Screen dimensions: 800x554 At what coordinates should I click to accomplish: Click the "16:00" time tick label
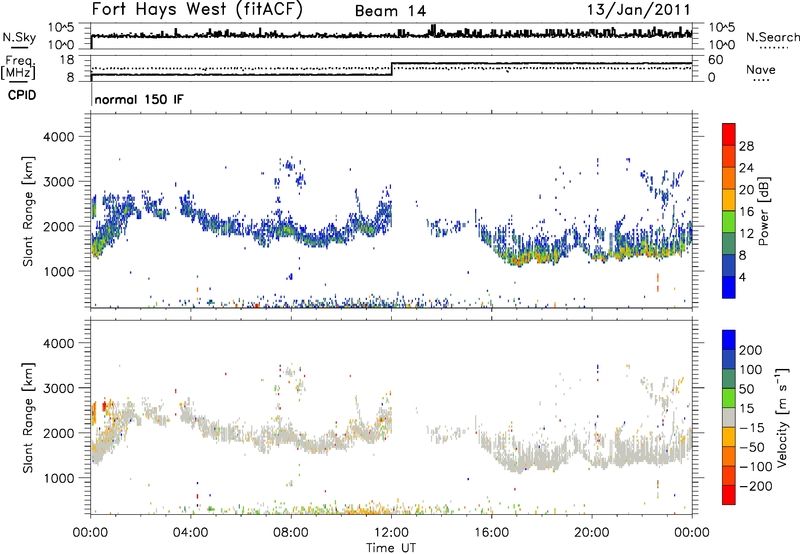click(491, 533)
